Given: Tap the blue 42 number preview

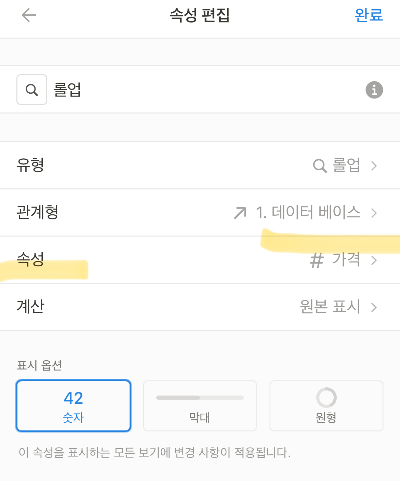Looking at the screenshot, I should (x=73, y=398).
